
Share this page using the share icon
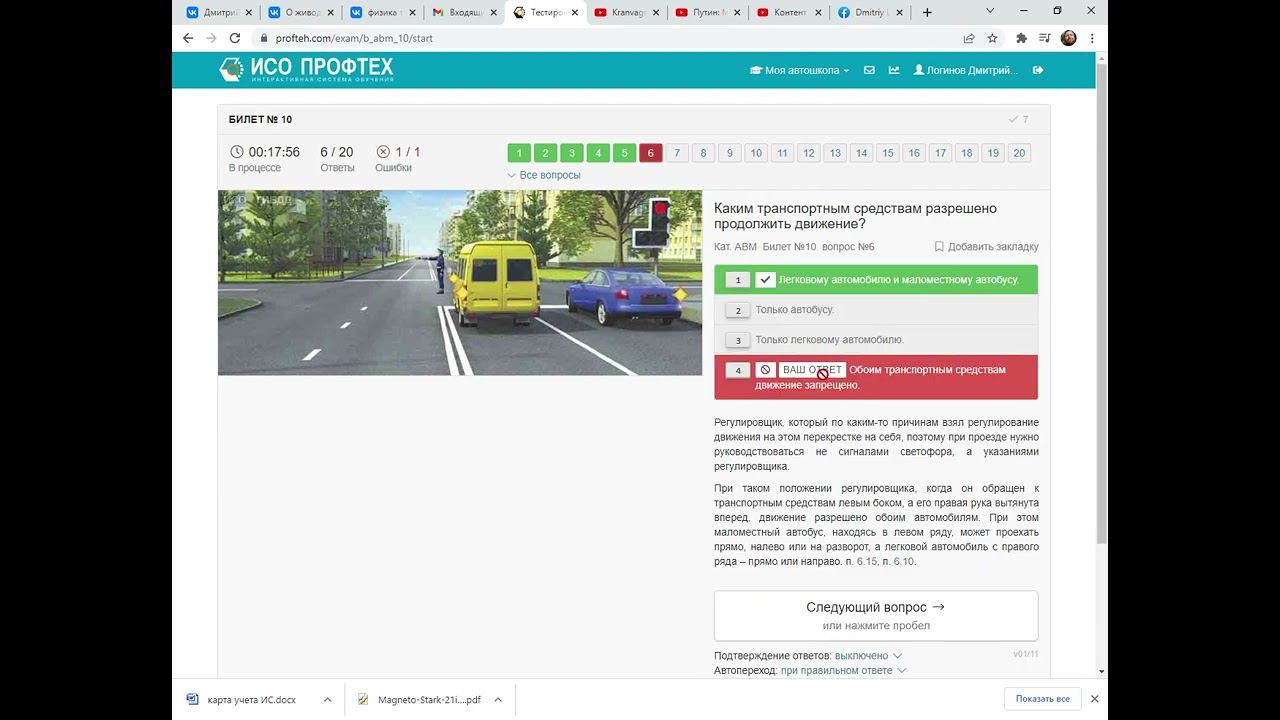click(969, 38)
